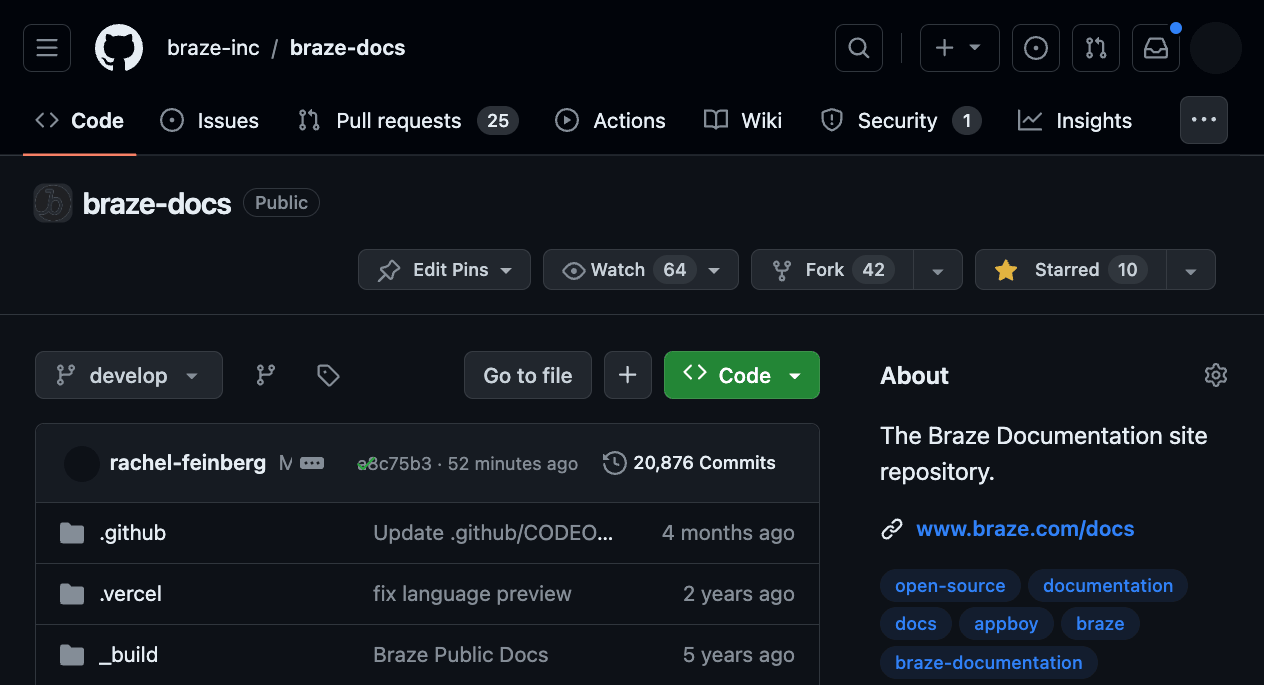Open the user profile avatar menu
The height and width of the screenshot is (685, 1264).
coord(1216,48)
